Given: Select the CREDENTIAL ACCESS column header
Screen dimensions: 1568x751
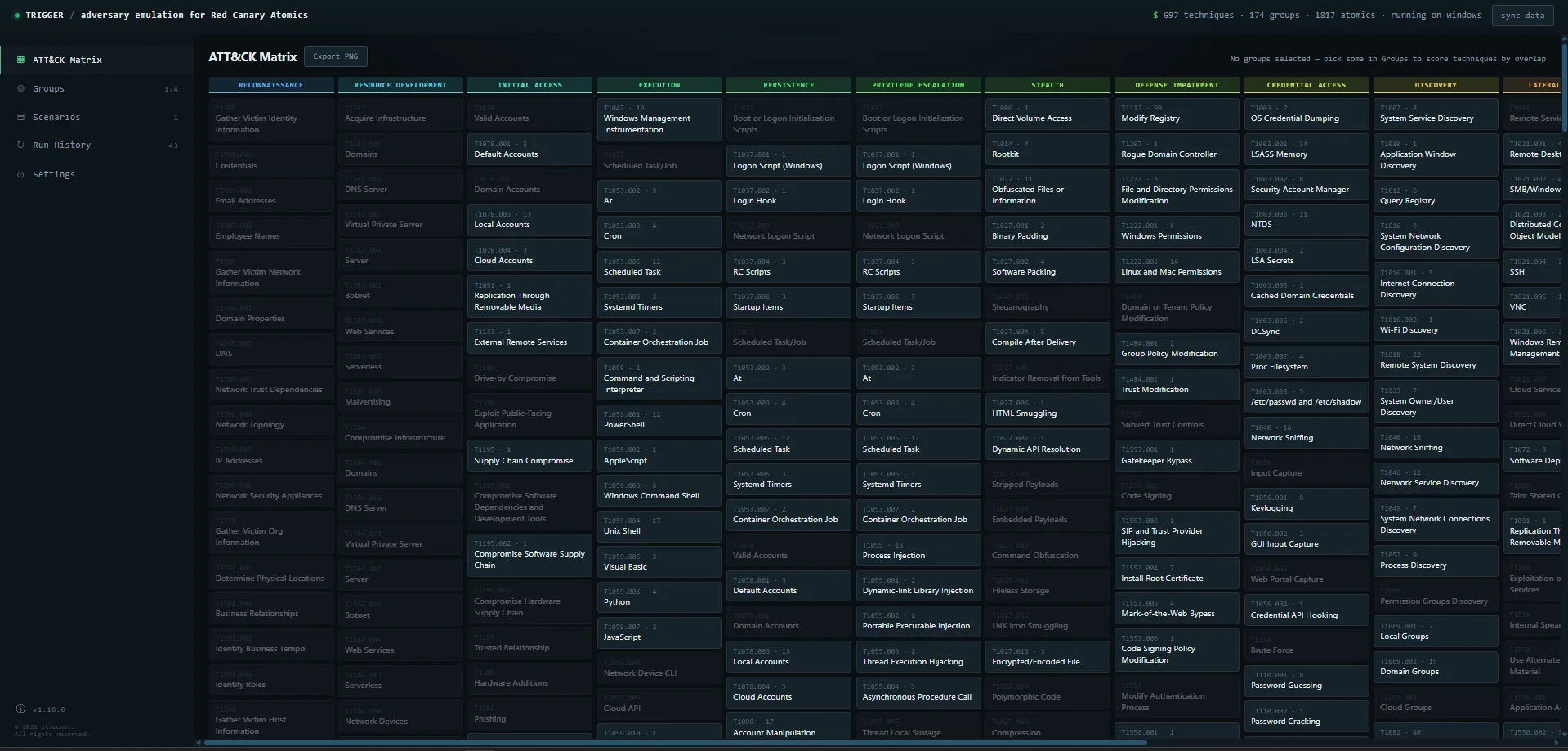Looking at the screenshot, I should tap(1306, 85).
